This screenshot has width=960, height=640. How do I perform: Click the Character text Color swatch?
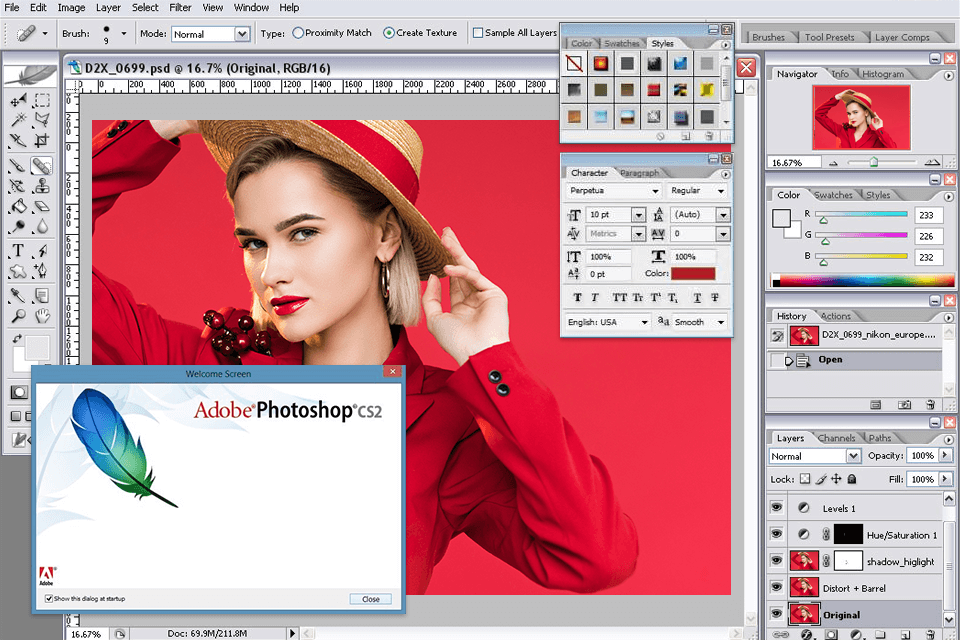click(x=693, y=274)
